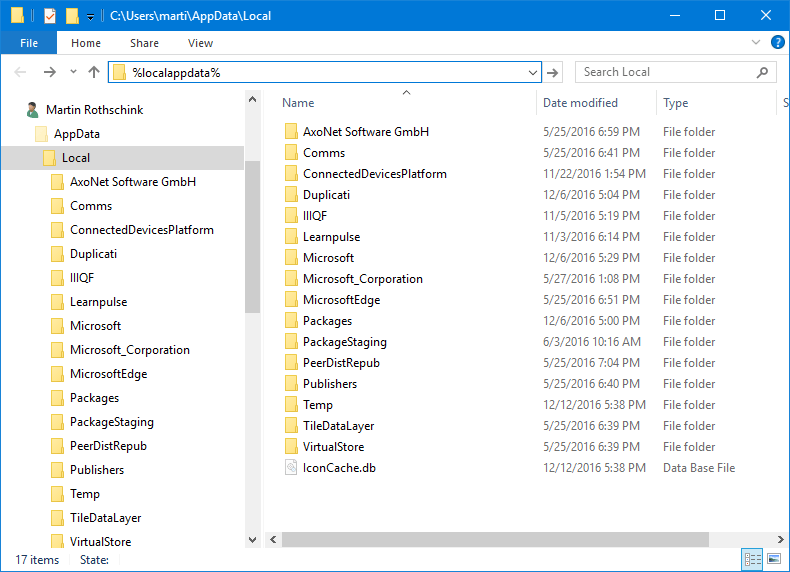790x572 pixels.
Task: Click the Comms folder icon in the list
Action: click(291, 153)
